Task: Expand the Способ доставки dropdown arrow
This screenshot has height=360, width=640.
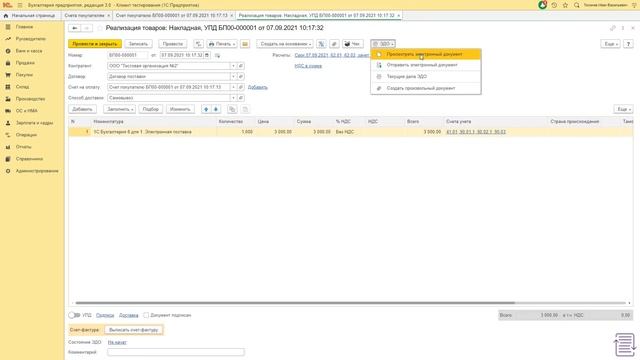Action: pos(233,98)
